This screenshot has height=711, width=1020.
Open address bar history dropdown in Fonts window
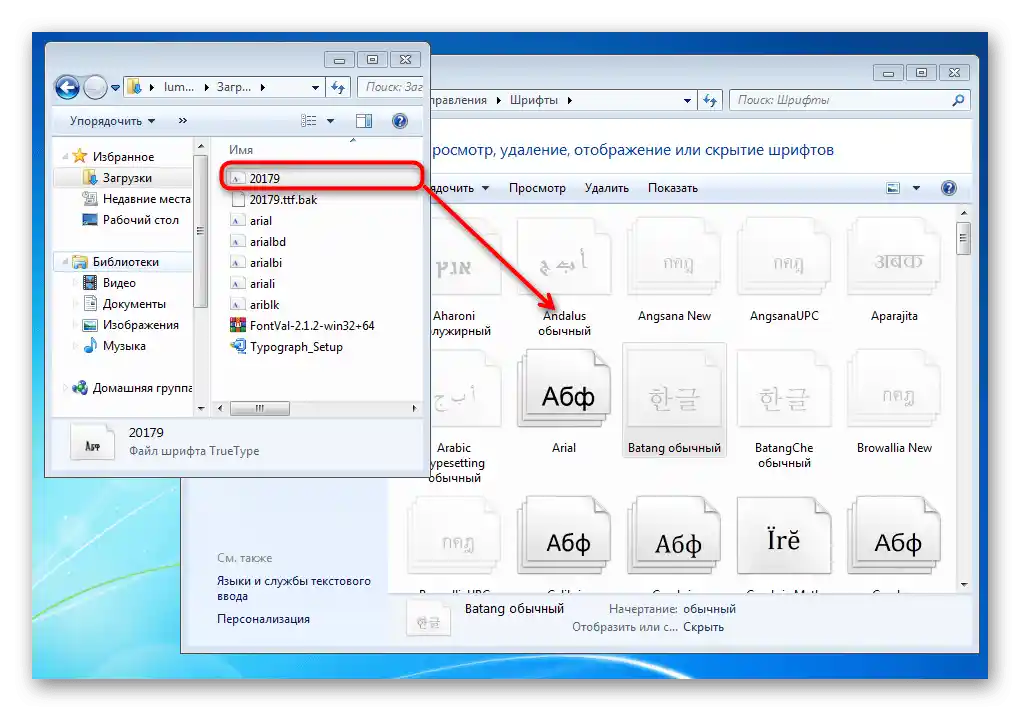(687, 100)
